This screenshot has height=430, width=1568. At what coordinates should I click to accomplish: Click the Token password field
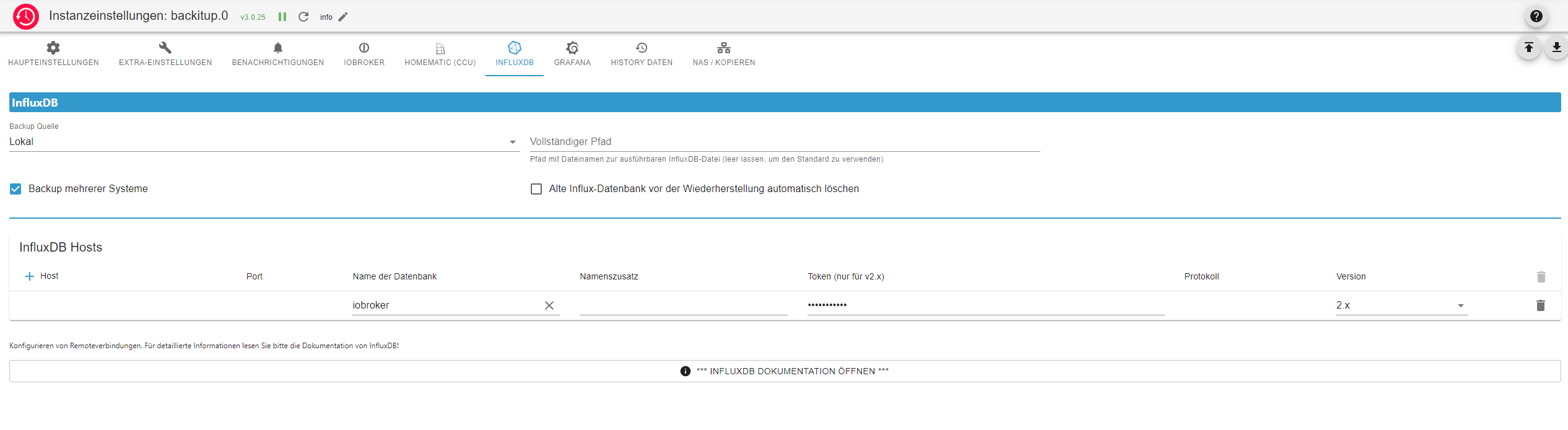(986, 305)
